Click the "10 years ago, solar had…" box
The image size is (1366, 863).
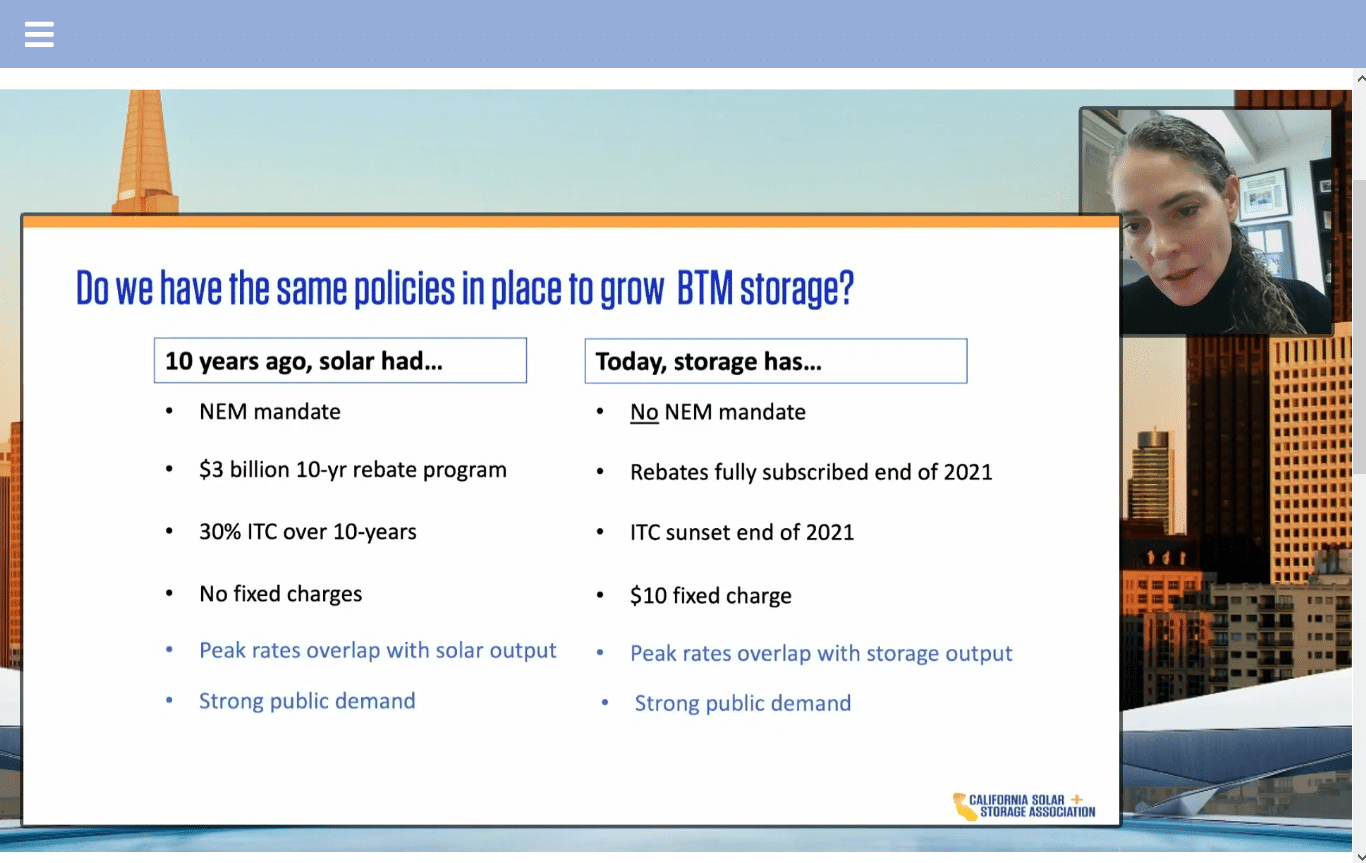coord(340,361)
